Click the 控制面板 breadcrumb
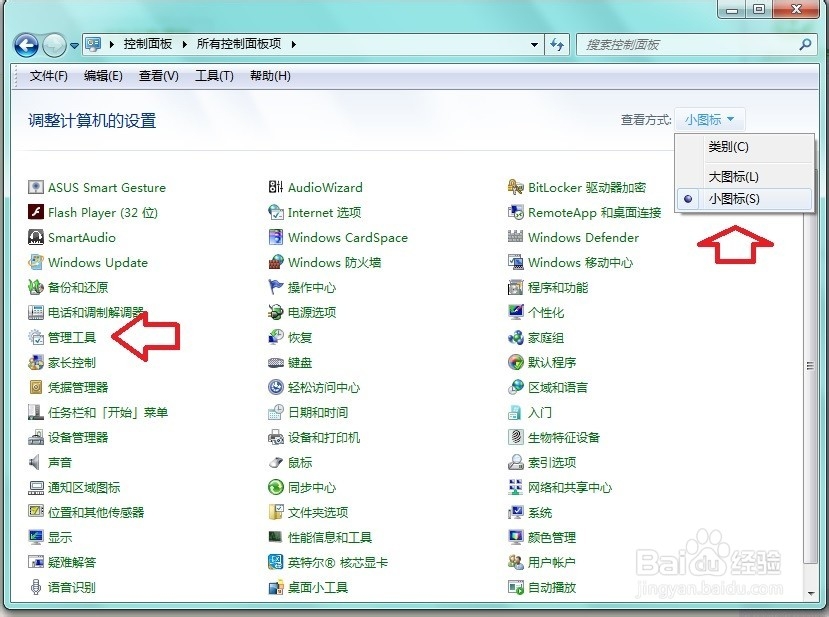 tap(148, 44)
